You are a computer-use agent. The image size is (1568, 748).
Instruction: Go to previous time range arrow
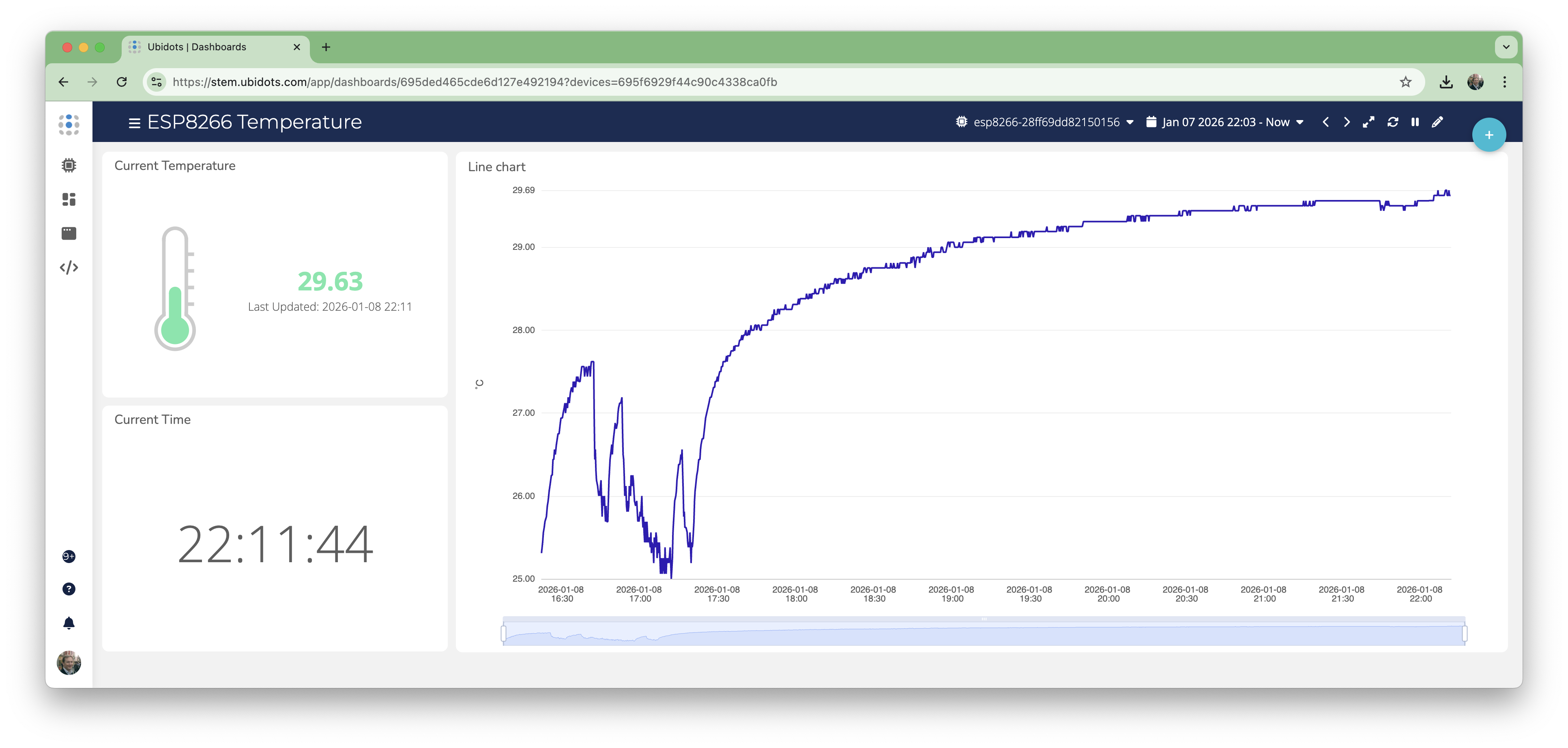click(x=1326, y=123)
